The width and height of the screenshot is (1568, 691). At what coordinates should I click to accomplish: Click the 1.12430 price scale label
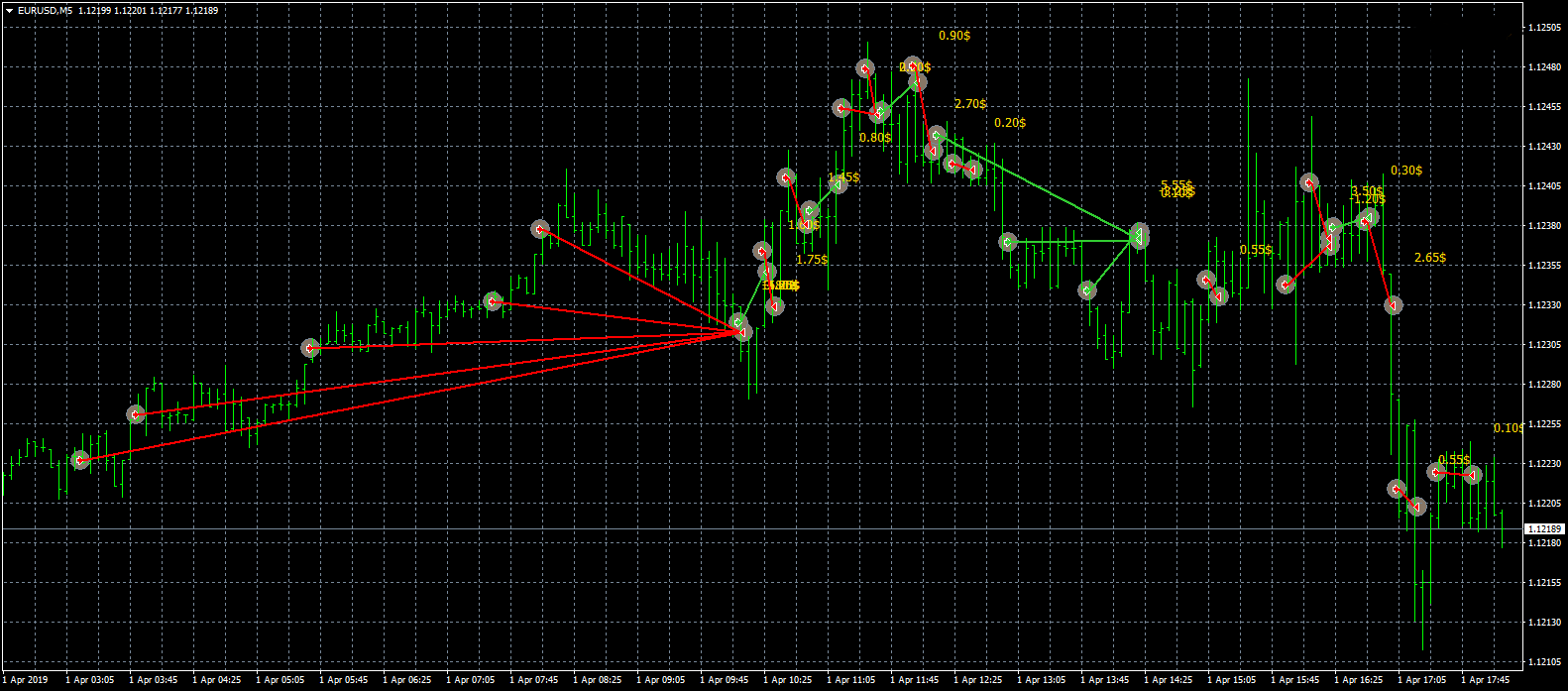click(x=1545, y=147)
